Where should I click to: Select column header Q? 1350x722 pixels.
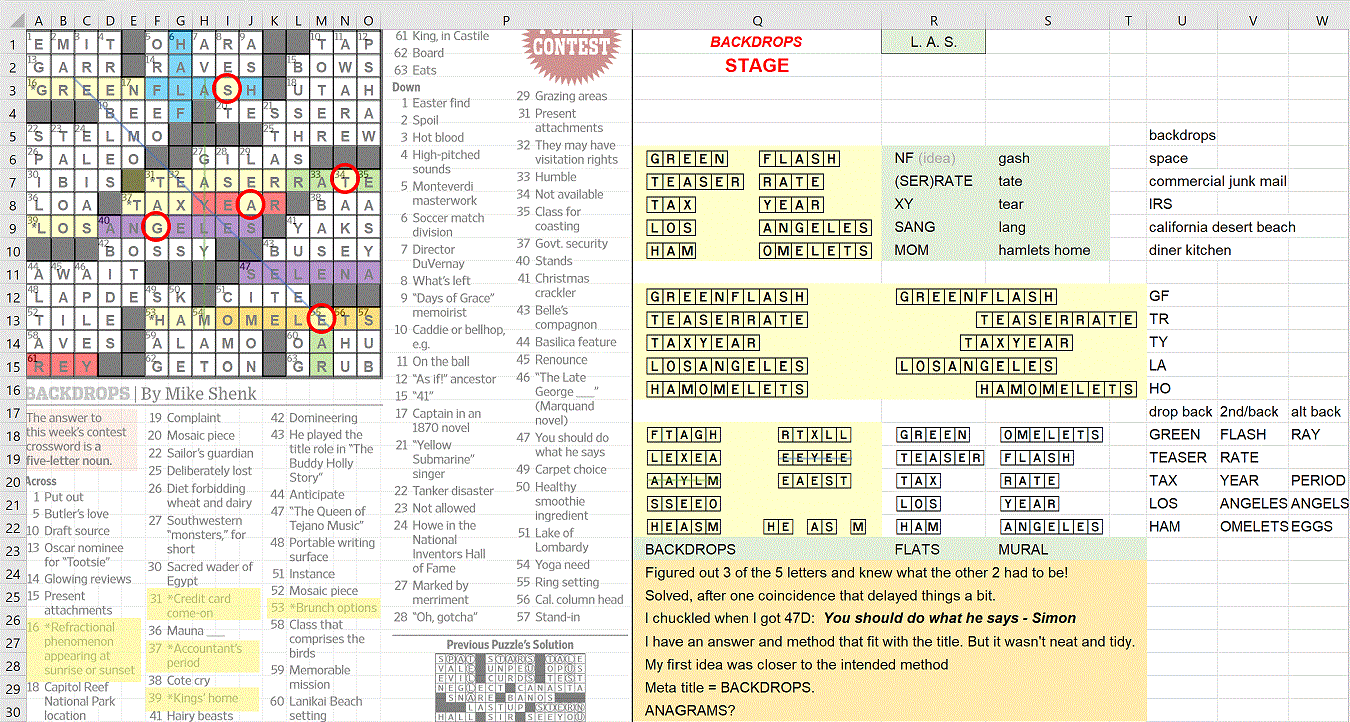[757, 20]
